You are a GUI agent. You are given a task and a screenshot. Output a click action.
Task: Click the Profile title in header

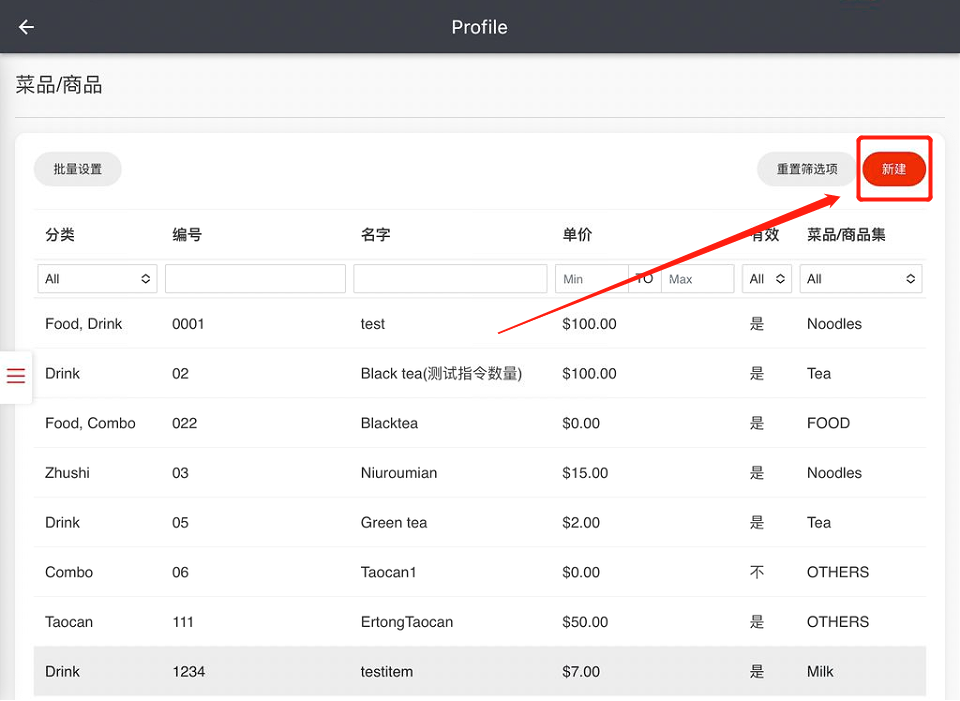(x=479, y=27)
